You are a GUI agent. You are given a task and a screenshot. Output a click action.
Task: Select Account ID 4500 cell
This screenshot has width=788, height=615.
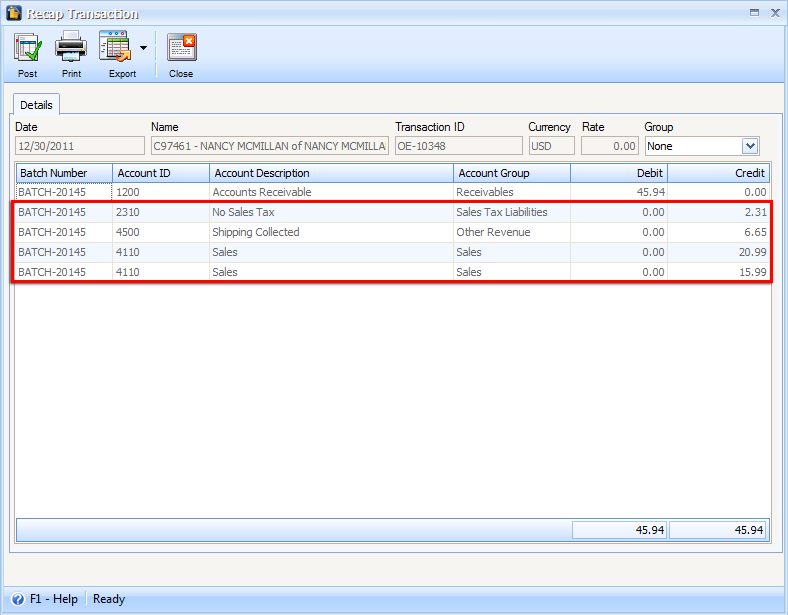pyautogui.click(x=161, y=232)
